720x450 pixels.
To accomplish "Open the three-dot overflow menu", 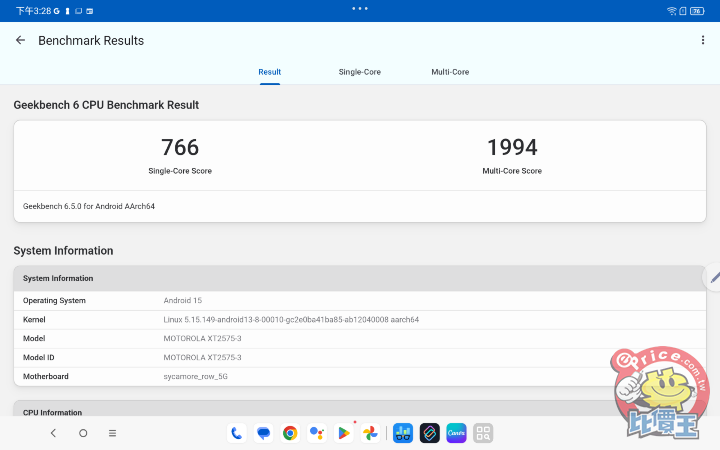I will tap(703, 41).
